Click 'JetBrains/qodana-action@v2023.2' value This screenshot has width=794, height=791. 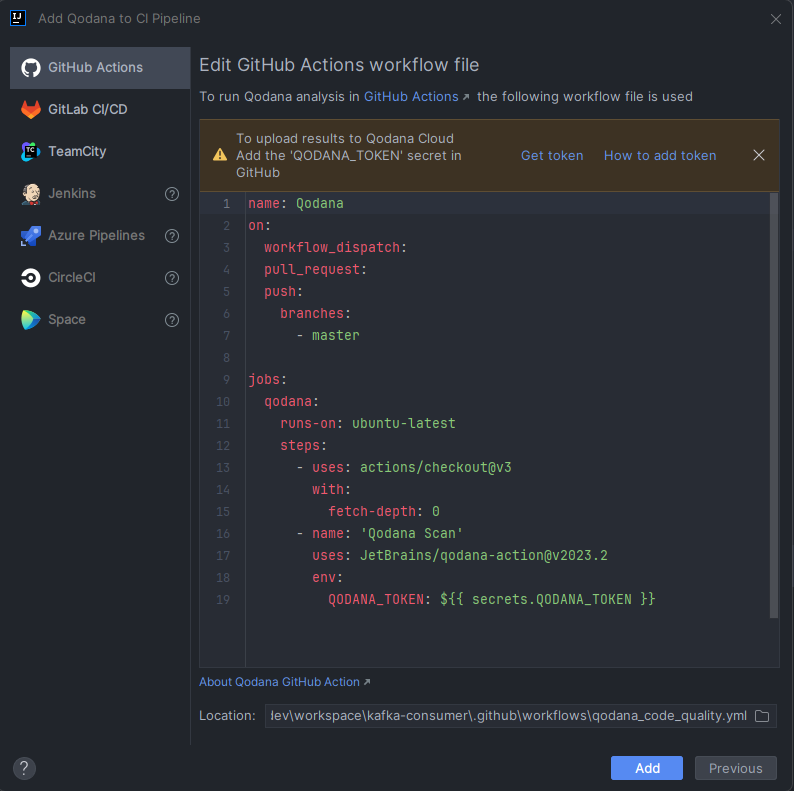[x=484, y=556]
